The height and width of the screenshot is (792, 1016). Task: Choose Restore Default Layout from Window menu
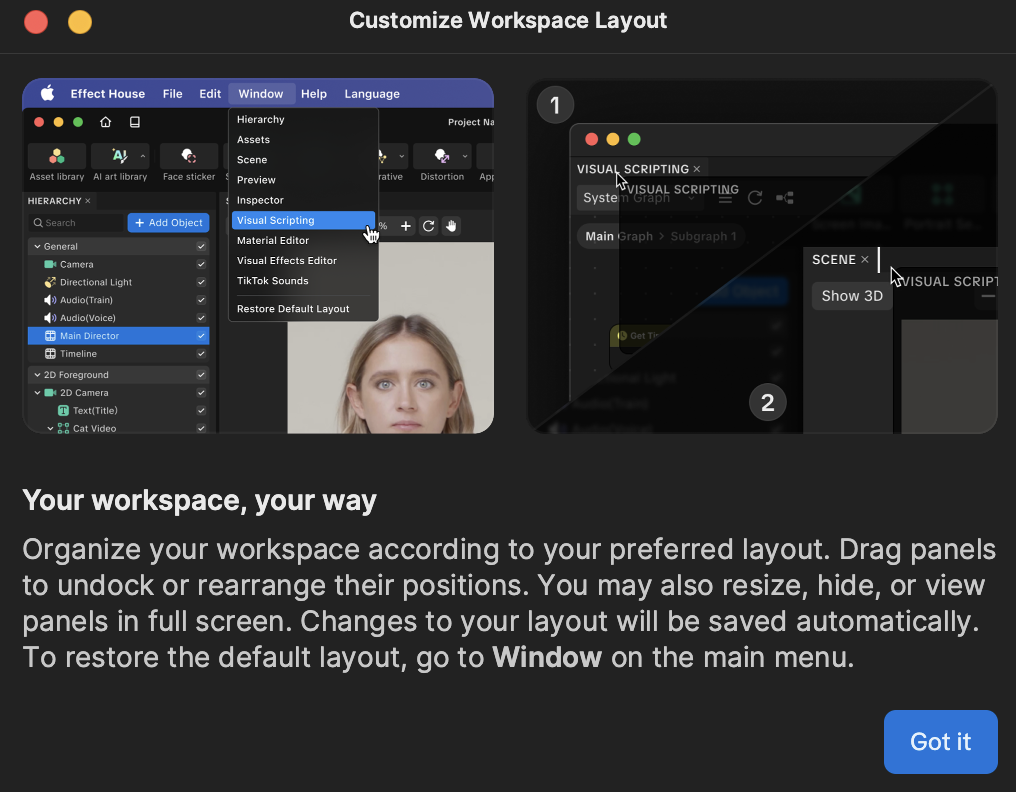(x=293, y=309)
